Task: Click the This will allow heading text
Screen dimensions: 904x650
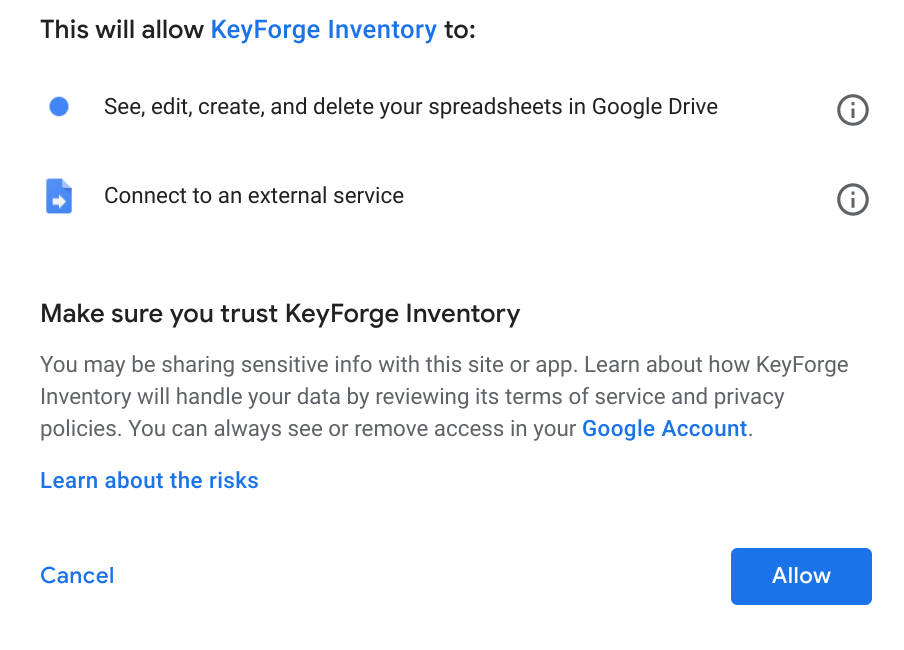Action: pos(122,30)
